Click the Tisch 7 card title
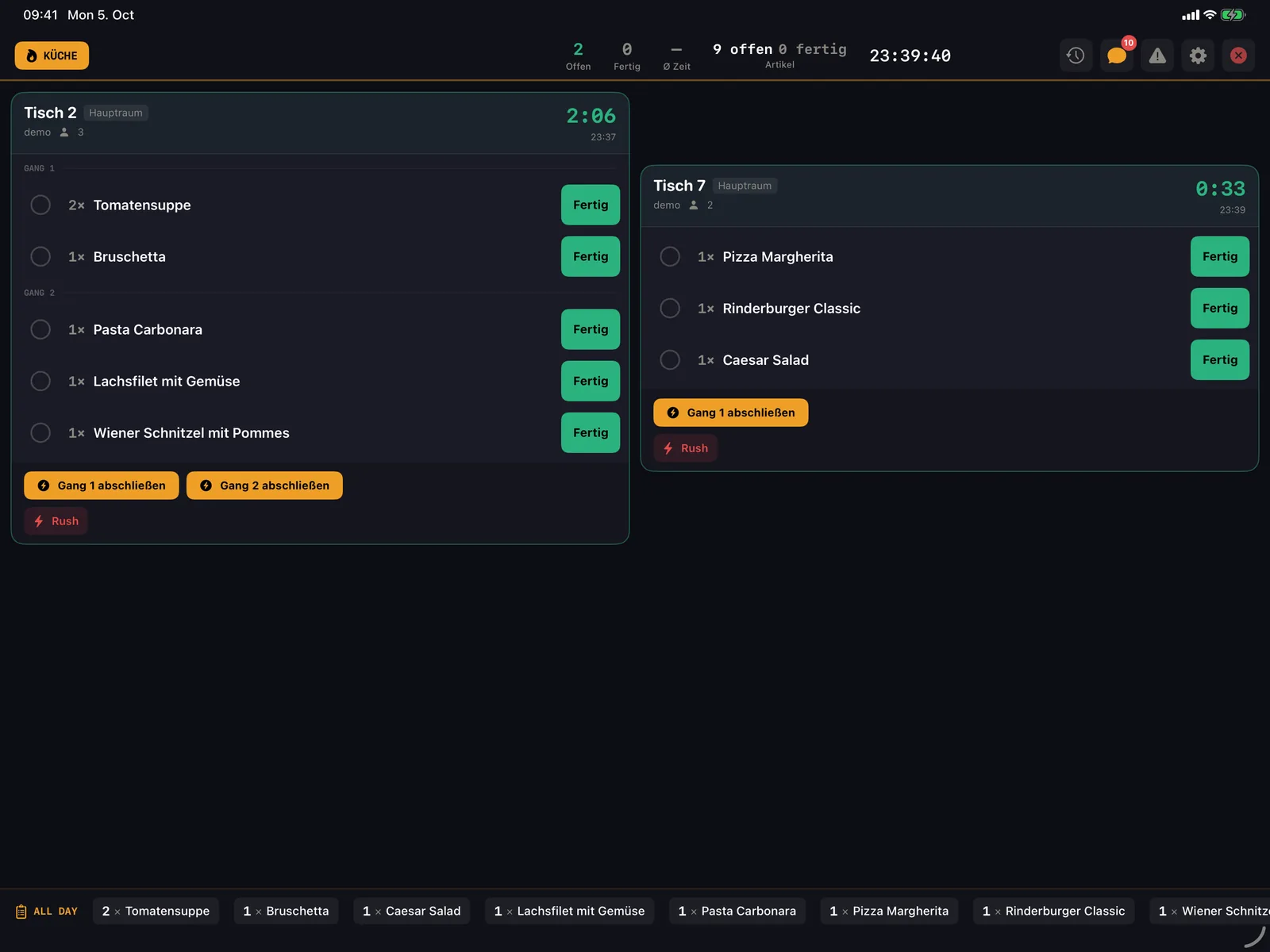 point(679,186)
